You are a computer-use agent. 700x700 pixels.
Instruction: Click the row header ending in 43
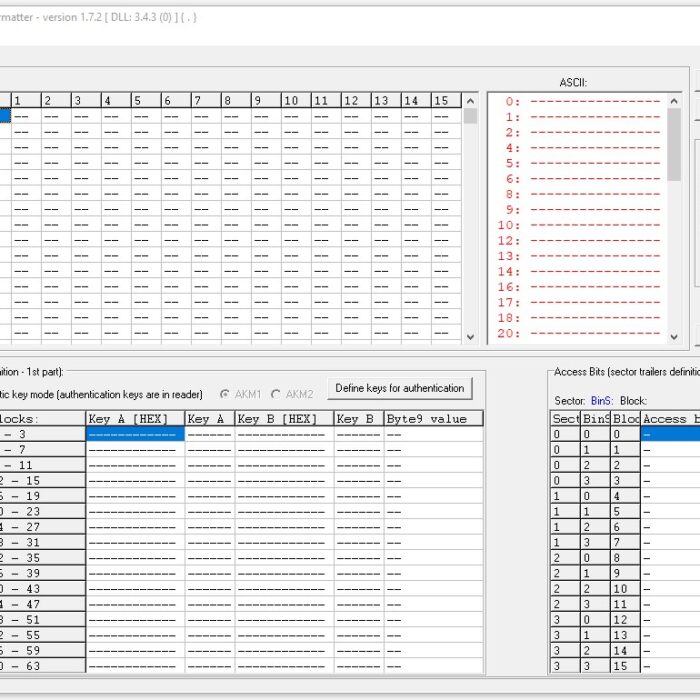(42, 589)
